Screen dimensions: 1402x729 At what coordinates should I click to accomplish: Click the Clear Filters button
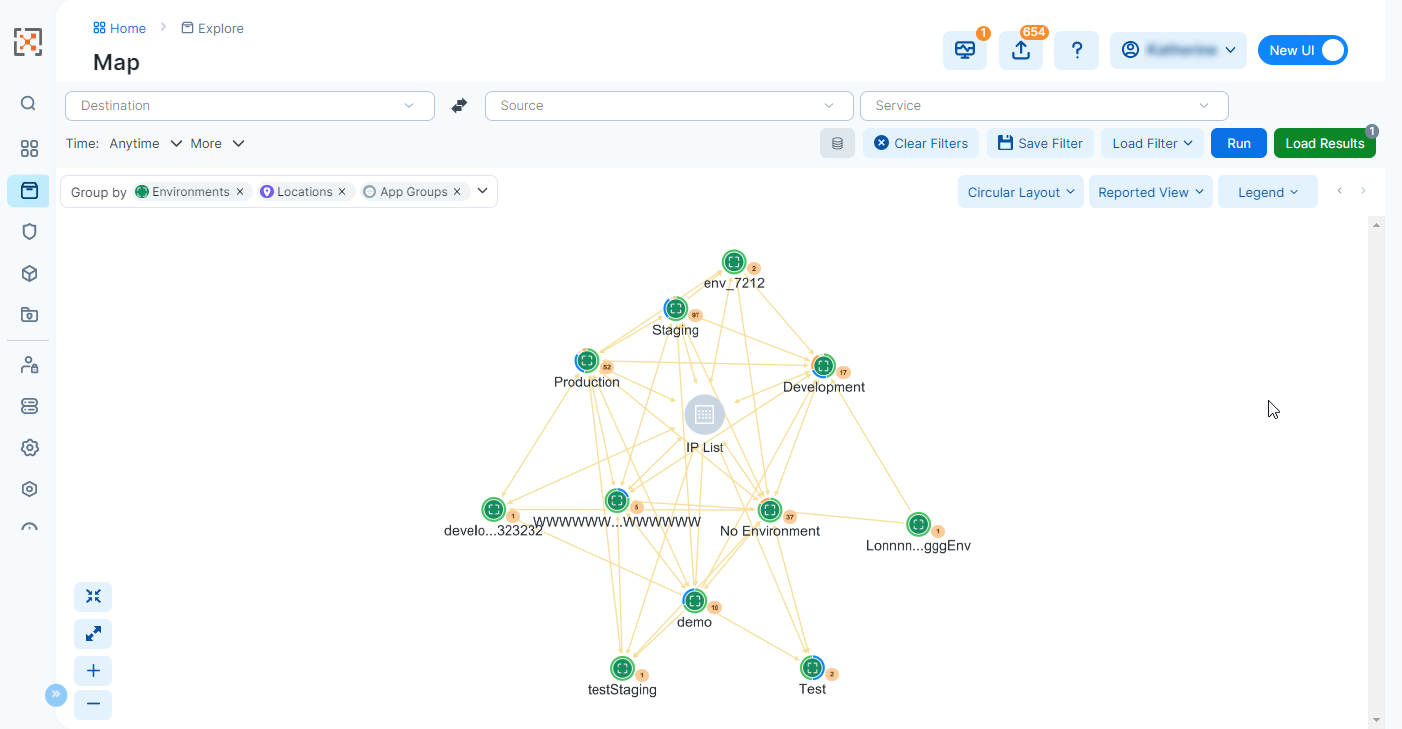[921, 143]
